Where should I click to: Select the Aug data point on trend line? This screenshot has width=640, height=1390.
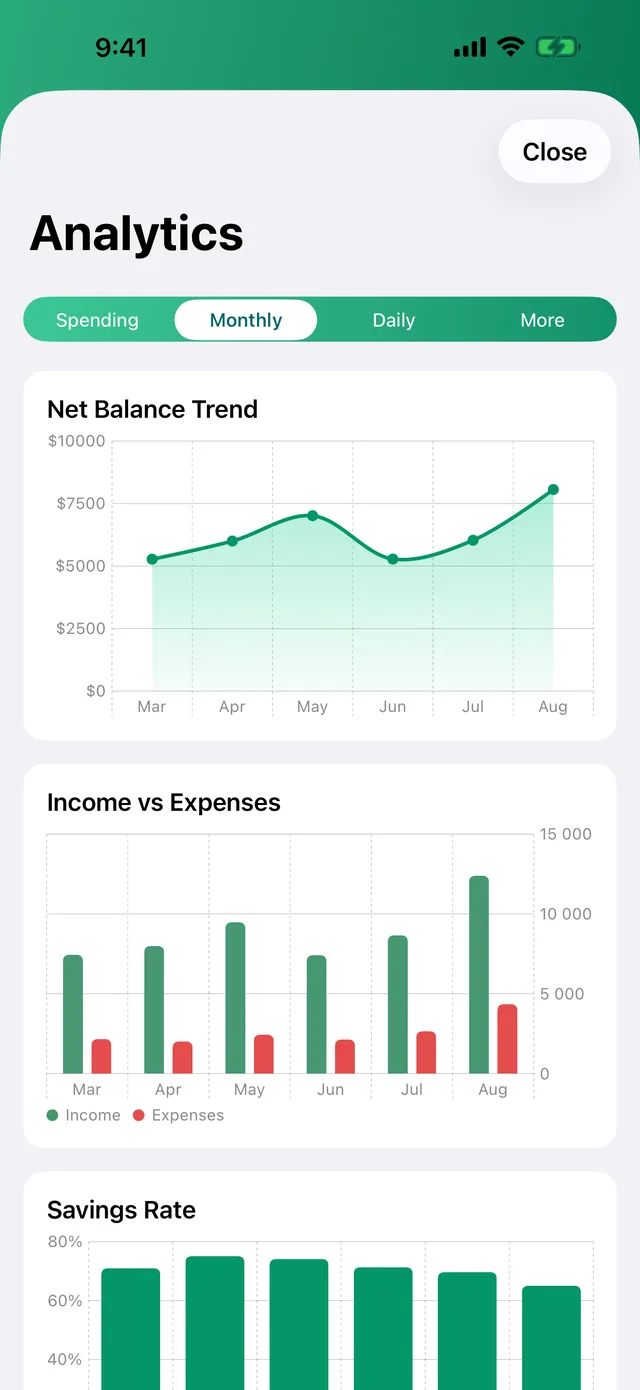(x=553, y=490)
